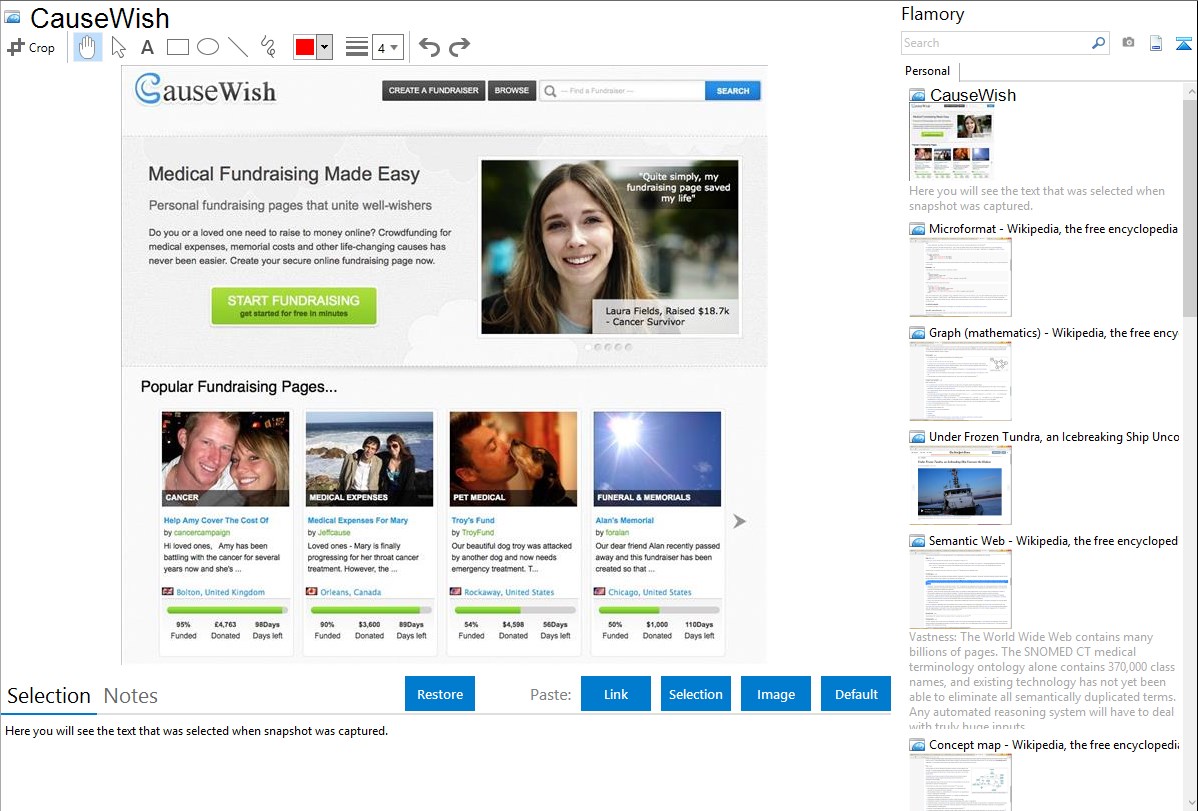
Task: Click the START FUNDRAISING green button
Action: pos(294,306)
